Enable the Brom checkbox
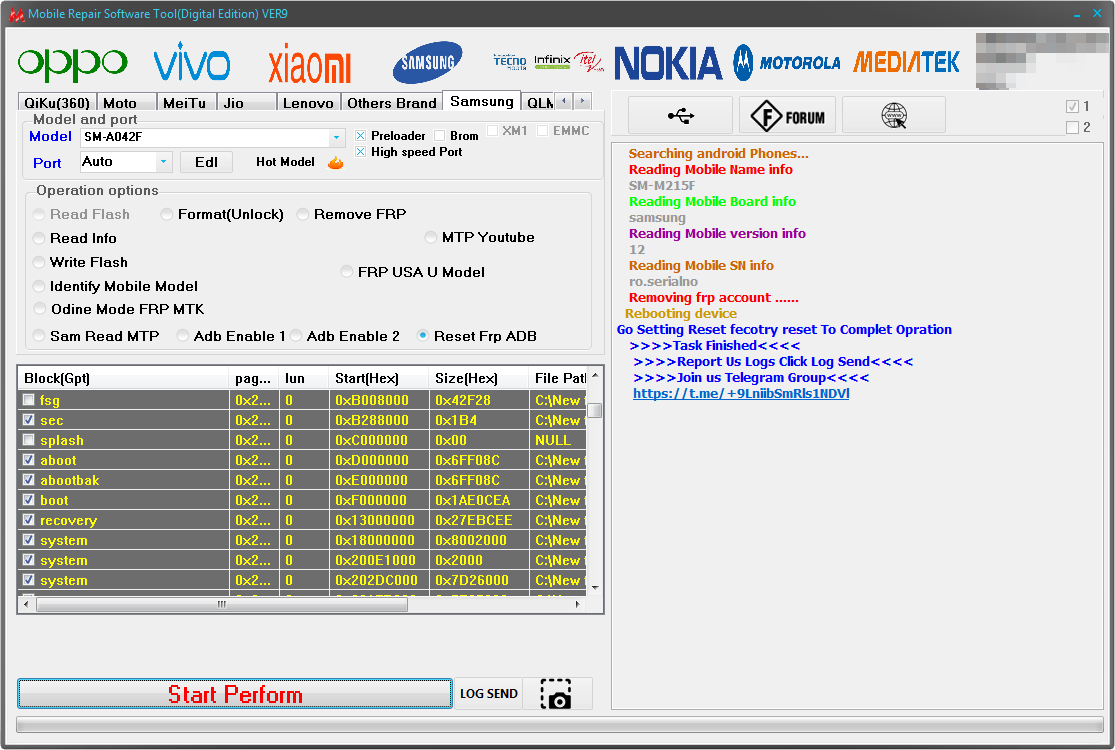The image size is (1115, 750). pos(439,136)
